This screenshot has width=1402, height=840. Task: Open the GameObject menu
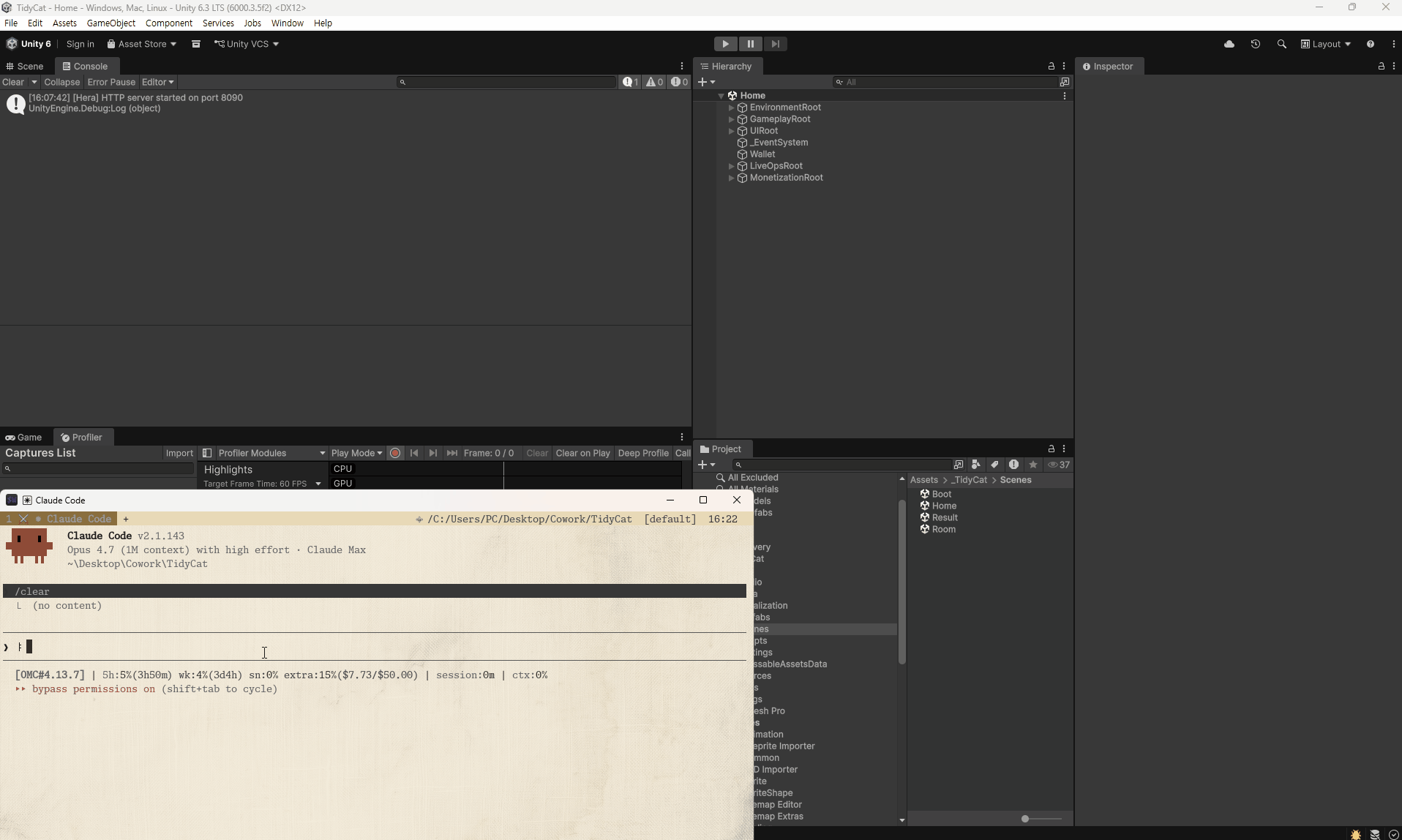click(x=111, y=23)
